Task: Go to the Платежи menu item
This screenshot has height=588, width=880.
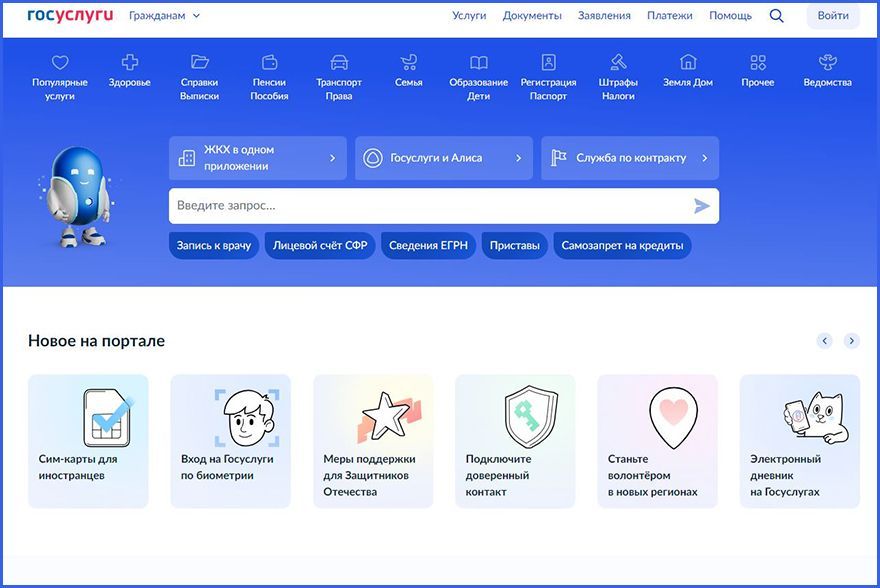Action: pyautogui.click(x=670, y=16)
